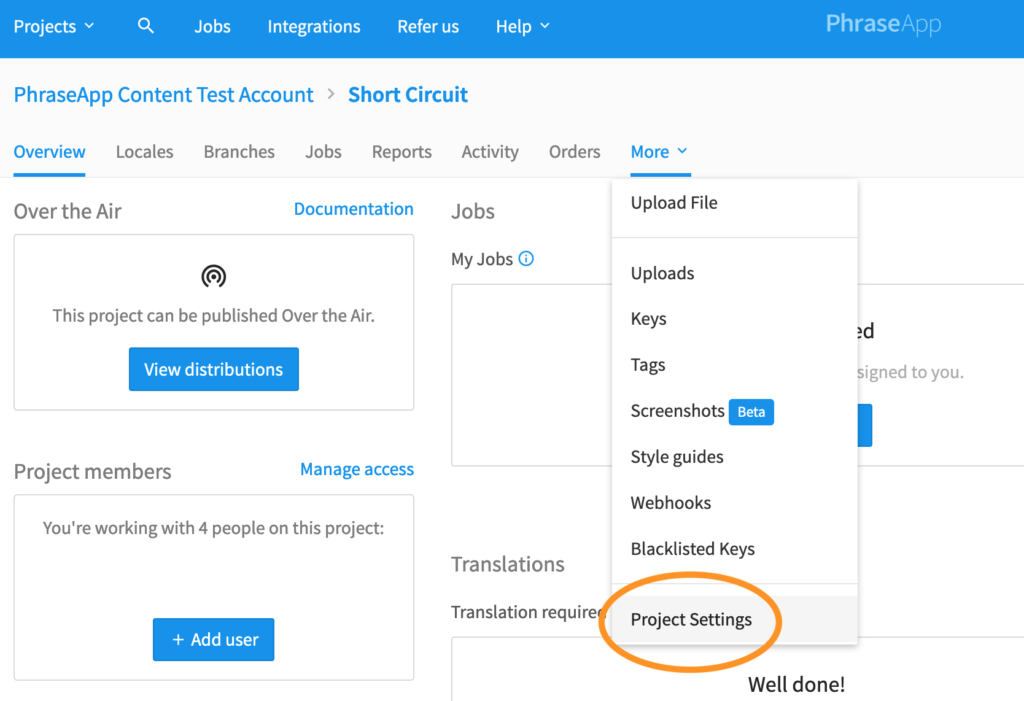Collapse the More dropdown tab
Image resolution: width=1024 pixels, height=701 pixels.
pyautogui.click(x=660, y=152)
